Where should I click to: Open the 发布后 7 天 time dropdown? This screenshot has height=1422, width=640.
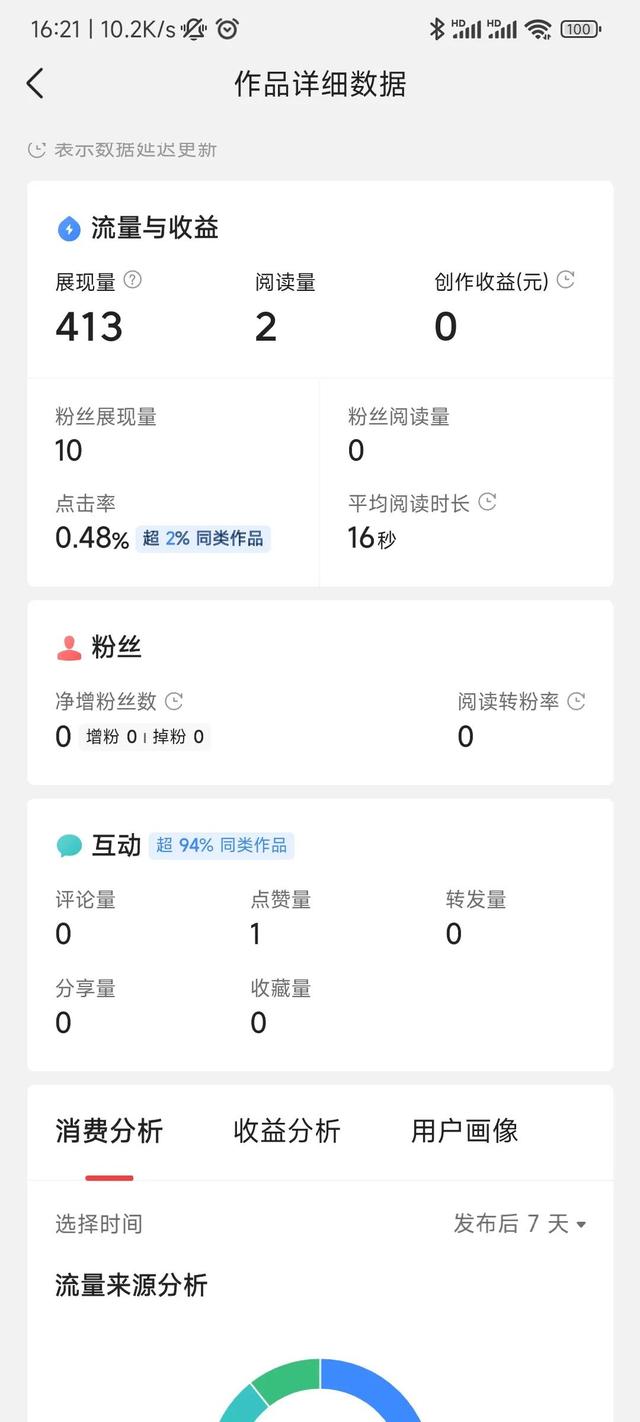tap(519, 1224)
